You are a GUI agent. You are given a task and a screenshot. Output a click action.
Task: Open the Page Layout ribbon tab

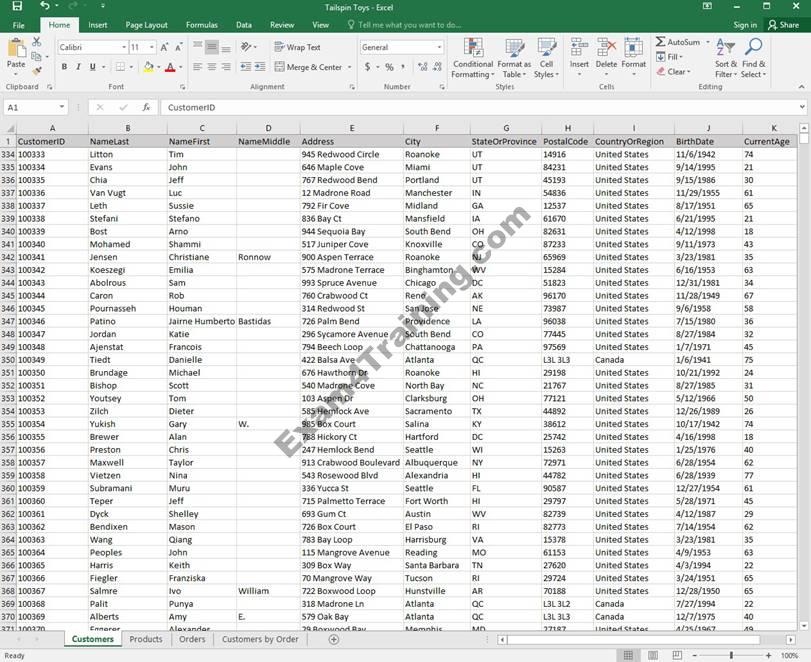[x=146, y=25]
